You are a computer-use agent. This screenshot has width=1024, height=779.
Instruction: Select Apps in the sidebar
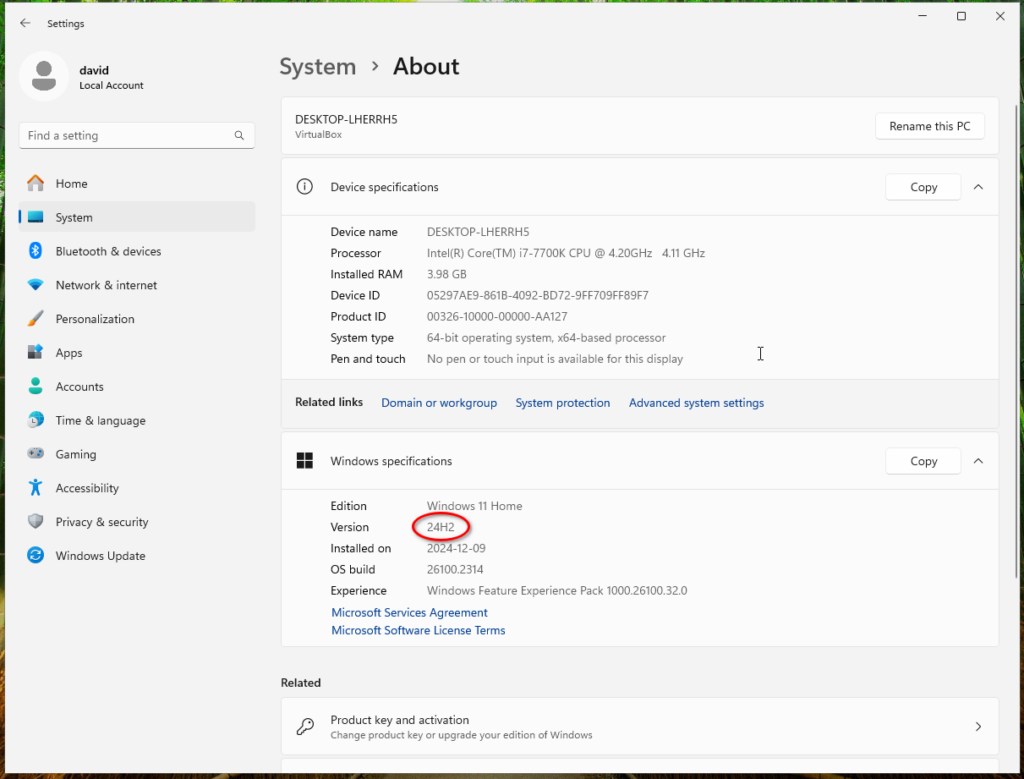[136, 353]
